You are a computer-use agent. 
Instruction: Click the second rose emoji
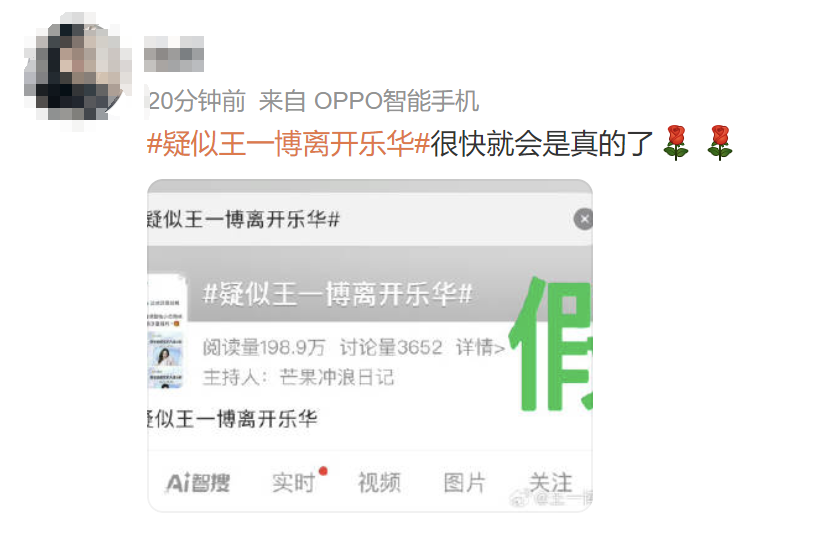click(x=720, y=143)
